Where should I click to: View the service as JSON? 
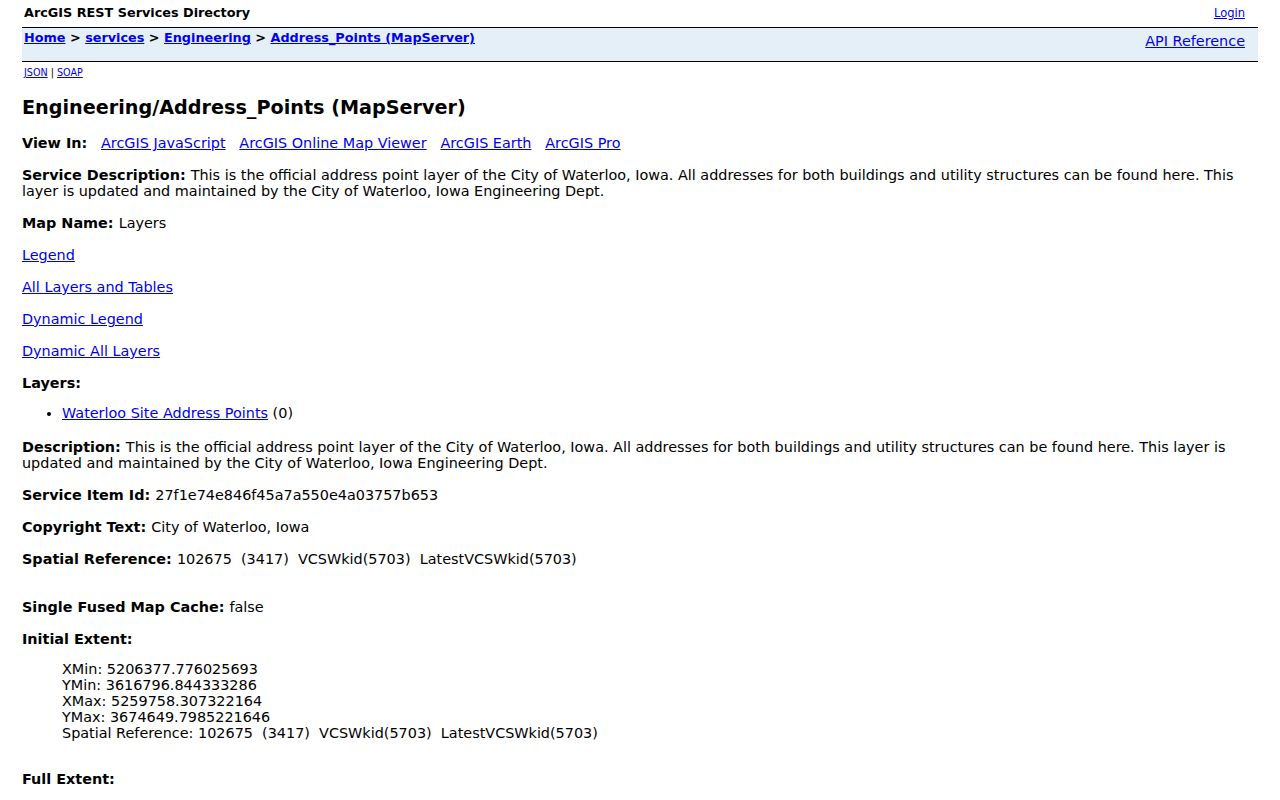click(x=36, y=72)
